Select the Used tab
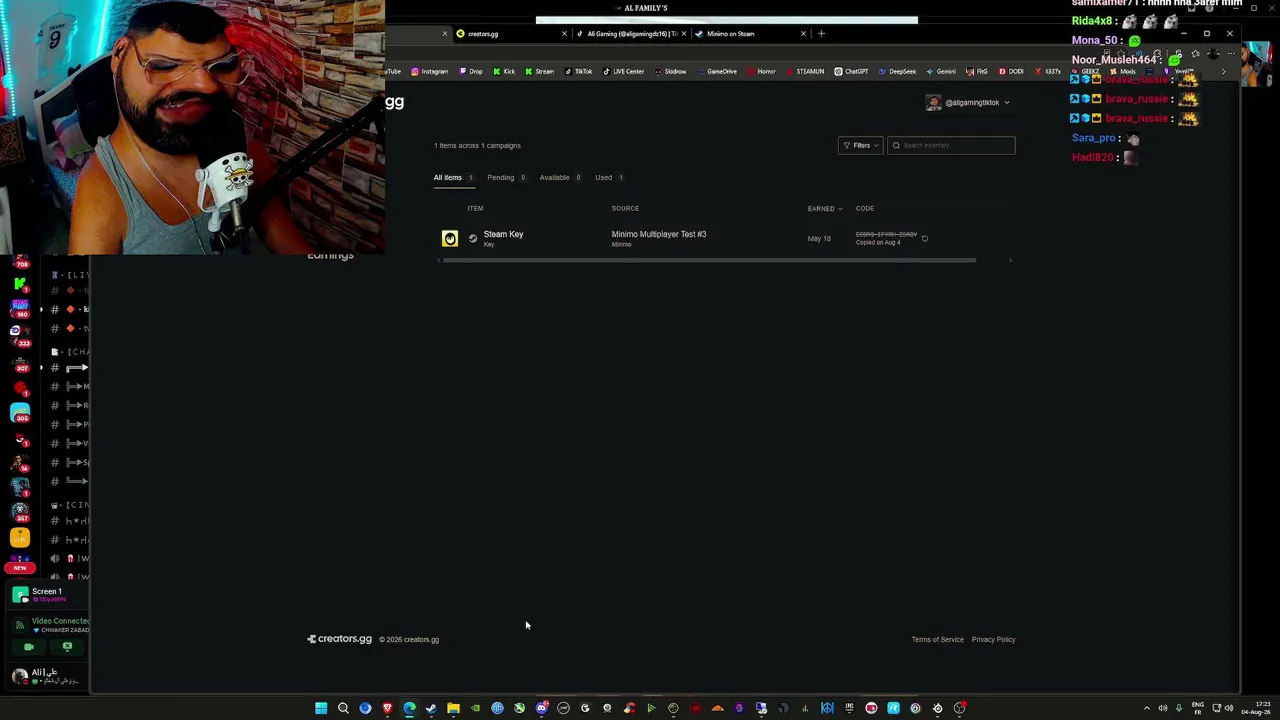This screenshot has width=1280, height=720. click(x=609, y=178)
